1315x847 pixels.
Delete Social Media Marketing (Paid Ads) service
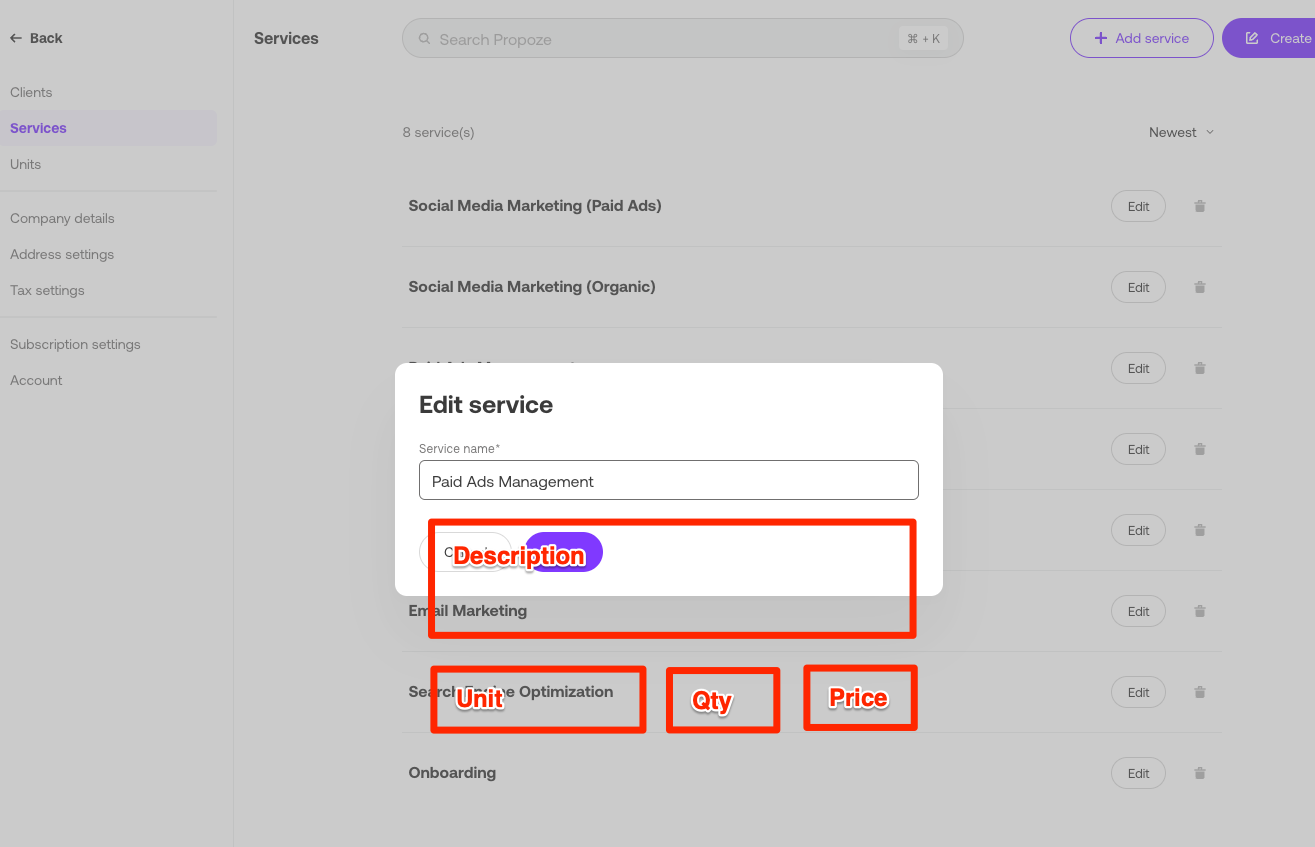1200,206
